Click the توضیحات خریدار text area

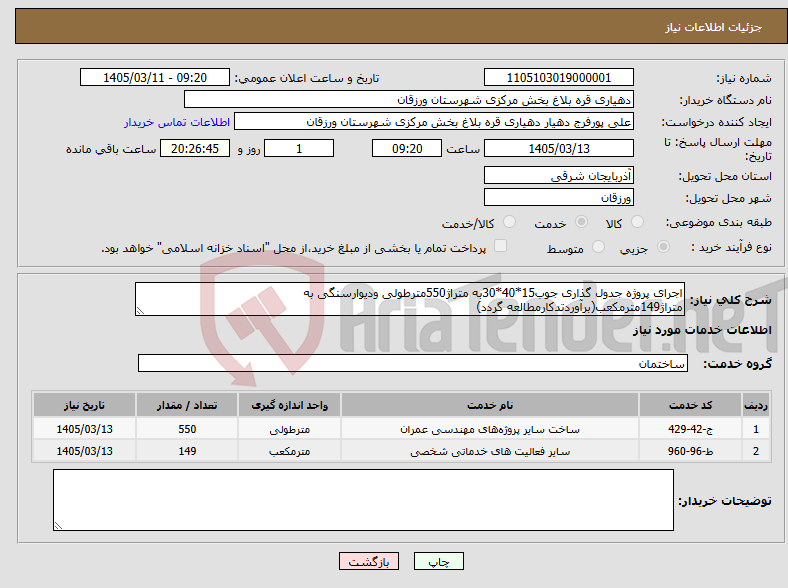pos(363,500)
